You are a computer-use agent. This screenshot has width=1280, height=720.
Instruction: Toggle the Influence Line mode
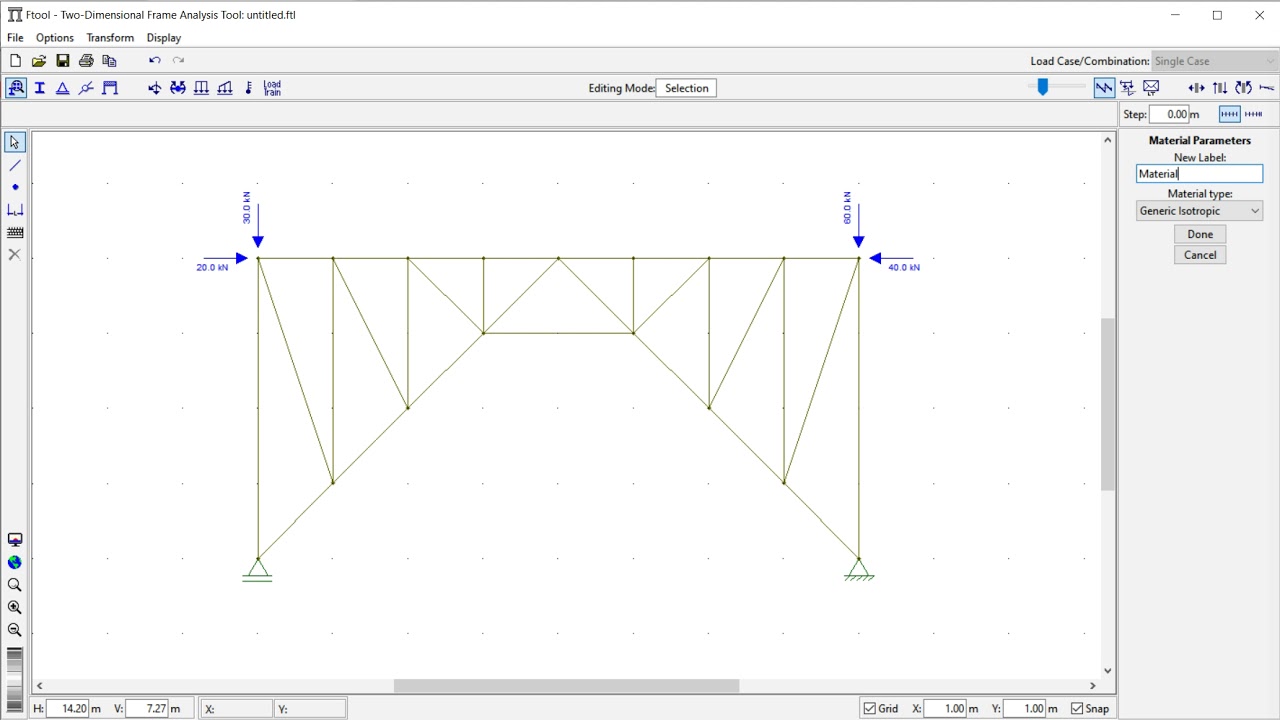tap(1127, 88)
